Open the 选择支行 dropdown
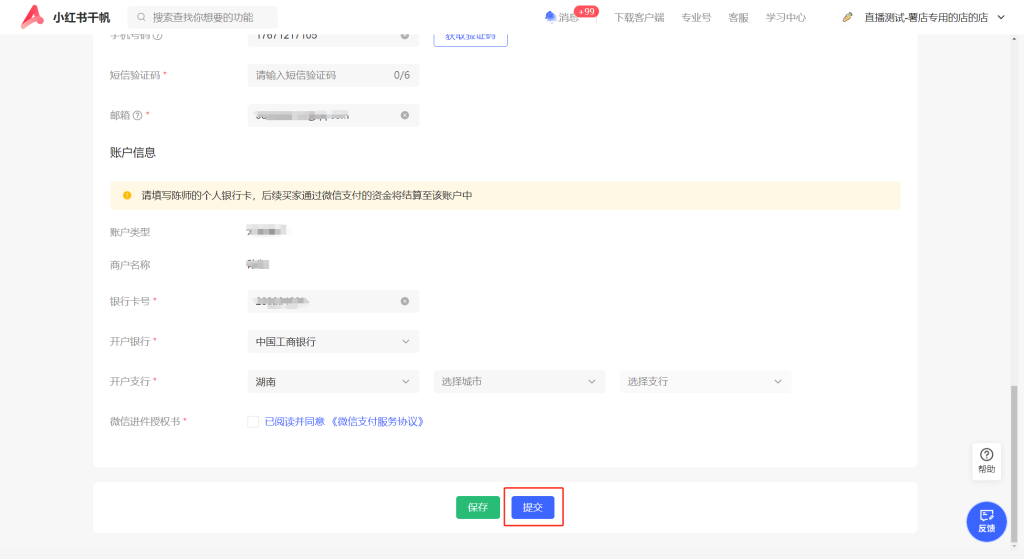 click(x=705, y=381)
